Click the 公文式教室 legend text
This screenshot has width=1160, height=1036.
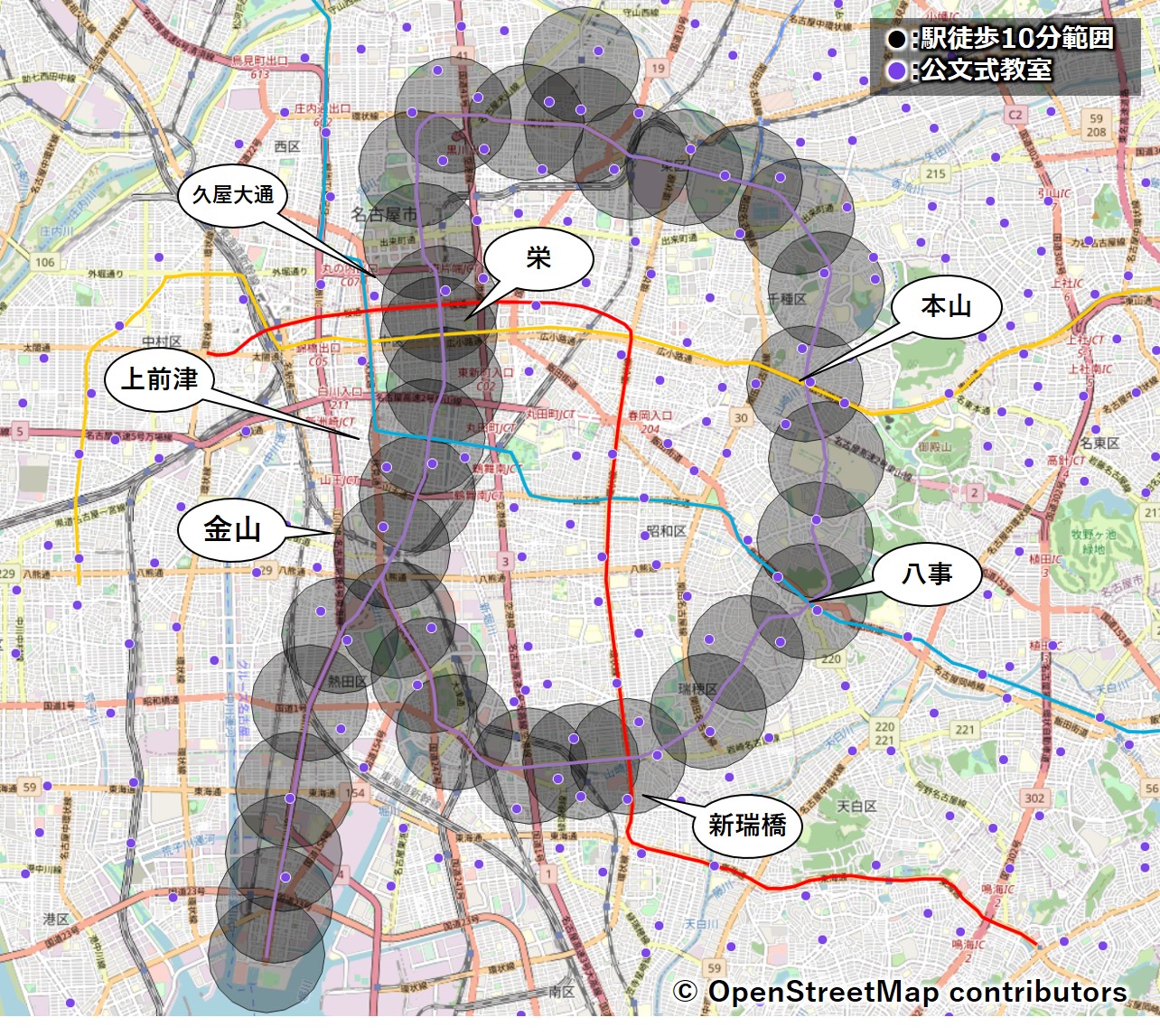click(987, 70)
